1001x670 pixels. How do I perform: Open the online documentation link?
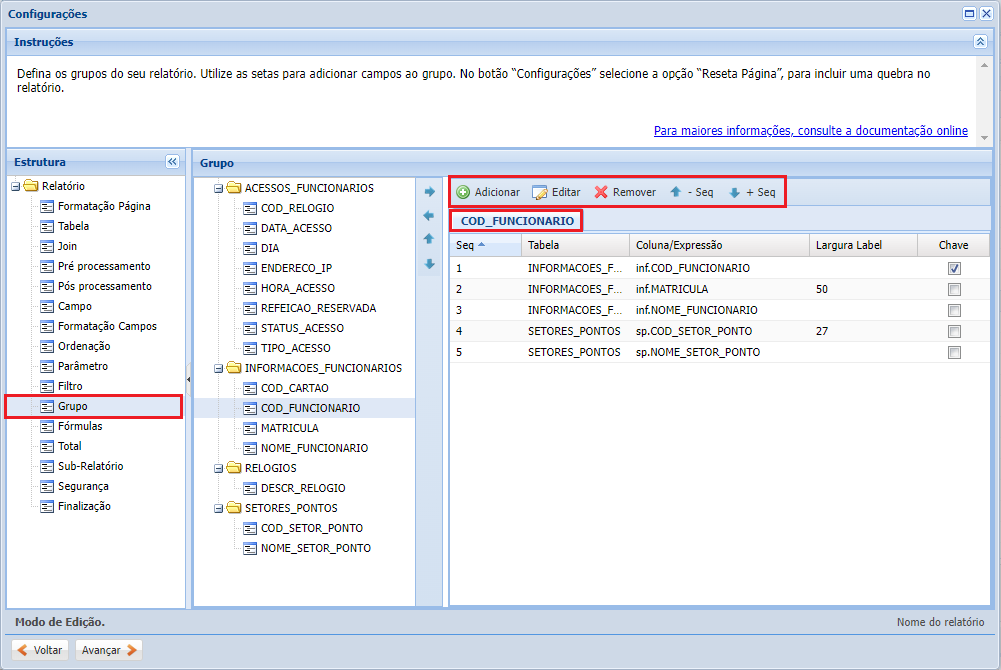pos(810,131)
